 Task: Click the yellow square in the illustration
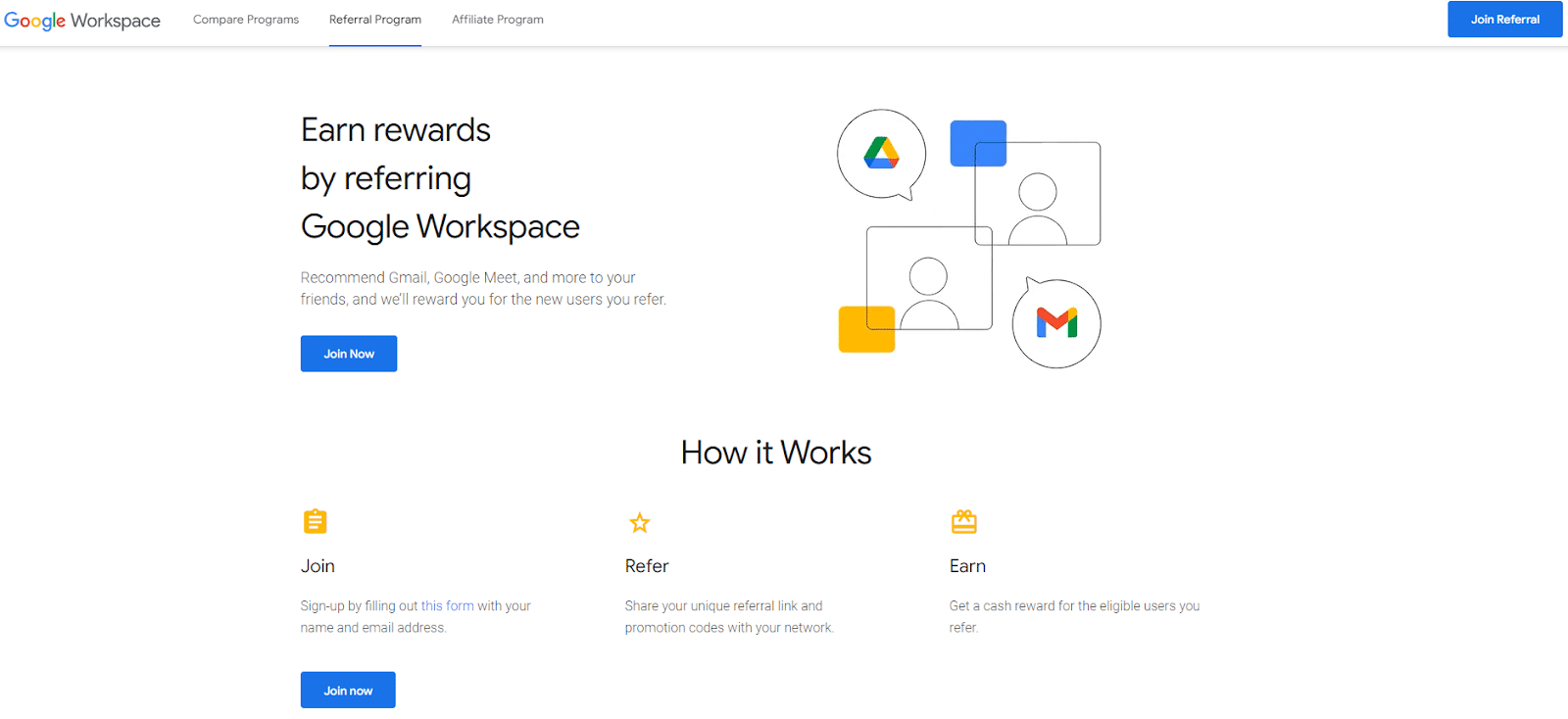[x=866, y=329]
